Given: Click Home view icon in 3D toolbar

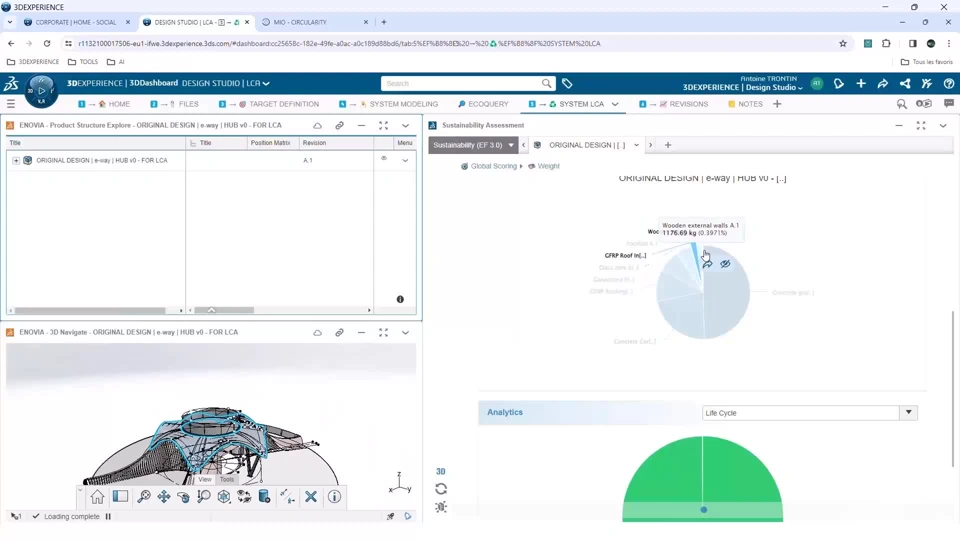Looking at the screenshot, I should coord(97,497).
